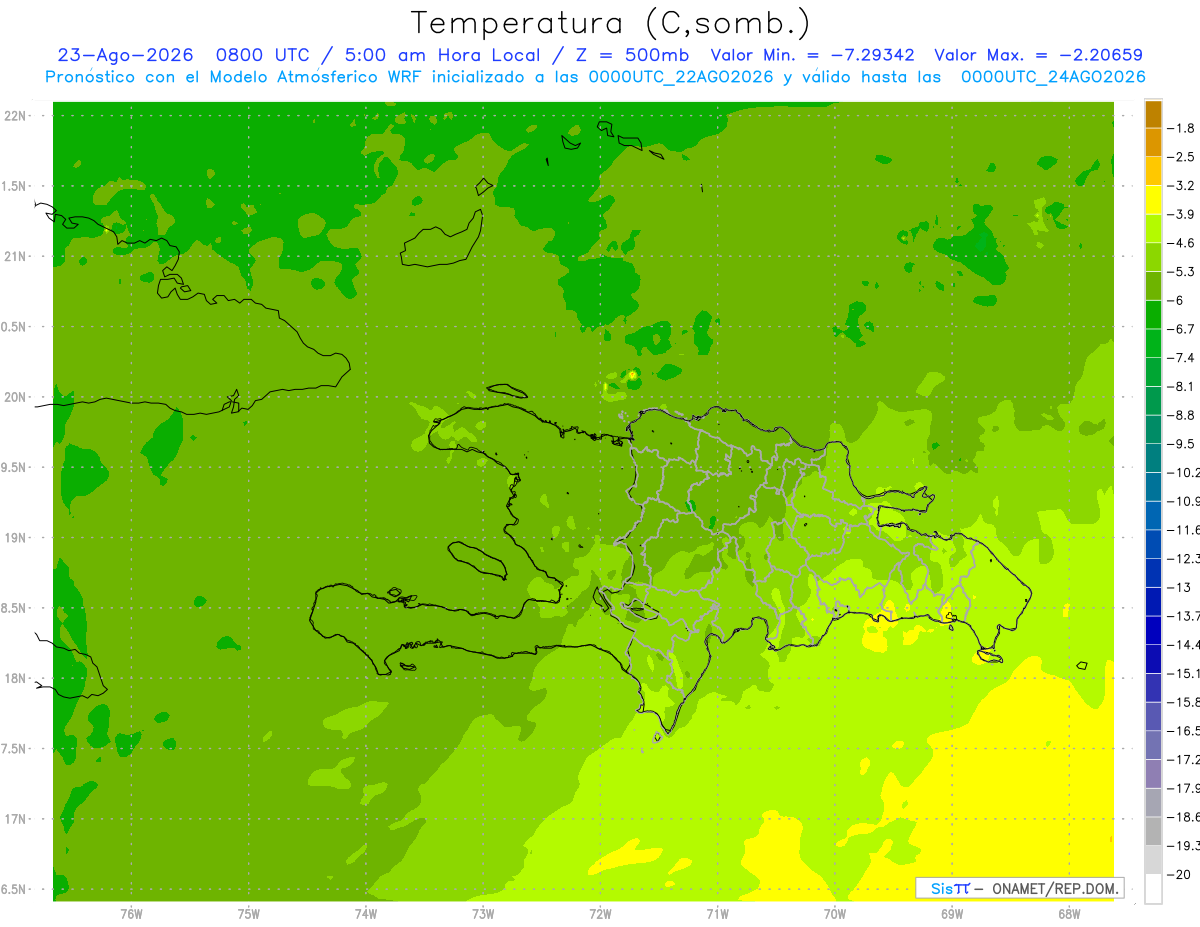The image size is (1200, 927).
Task: Click the "-5.3" legend value
Action: [x=1181, y=271]
